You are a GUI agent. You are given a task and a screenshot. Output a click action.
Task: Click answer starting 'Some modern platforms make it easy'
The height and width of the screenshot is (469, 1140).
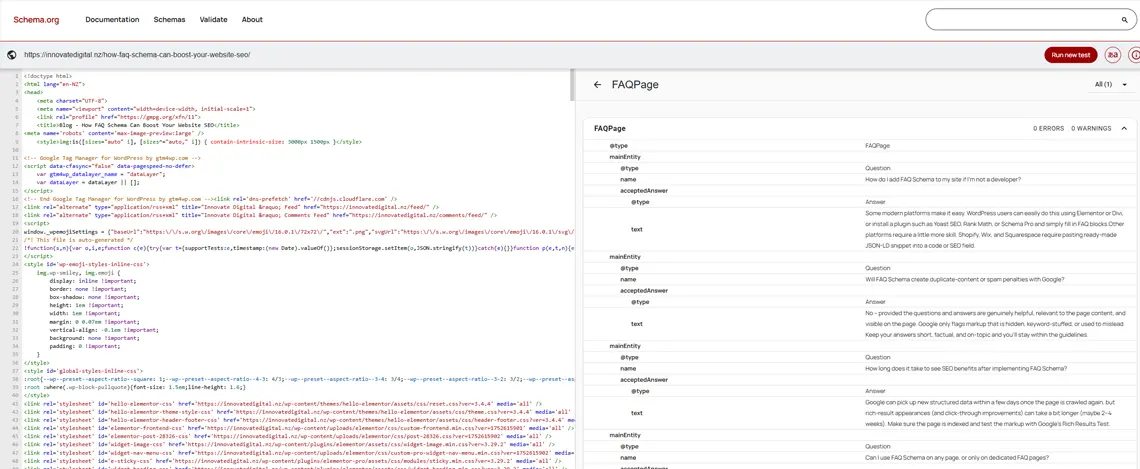[995, 229]
